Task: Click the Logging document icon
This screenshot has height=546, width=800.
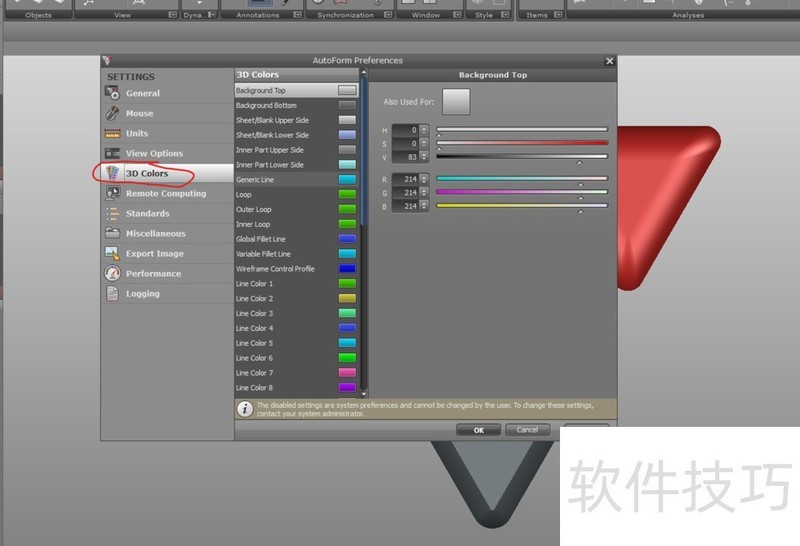Action: point(112,293)
